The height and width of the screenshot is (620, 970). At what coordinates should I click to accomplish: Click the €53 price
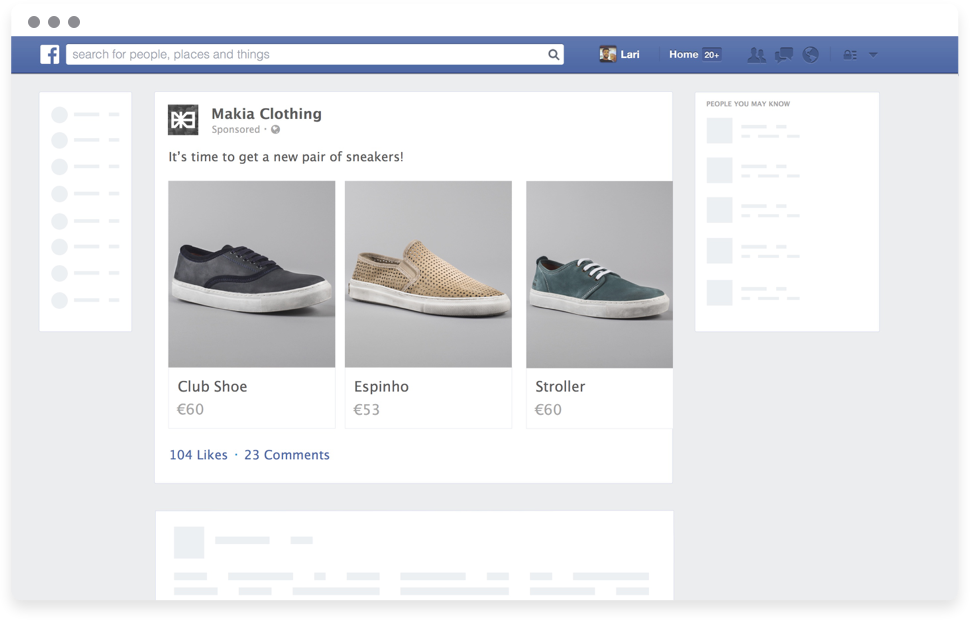click(x=367, y=410)
